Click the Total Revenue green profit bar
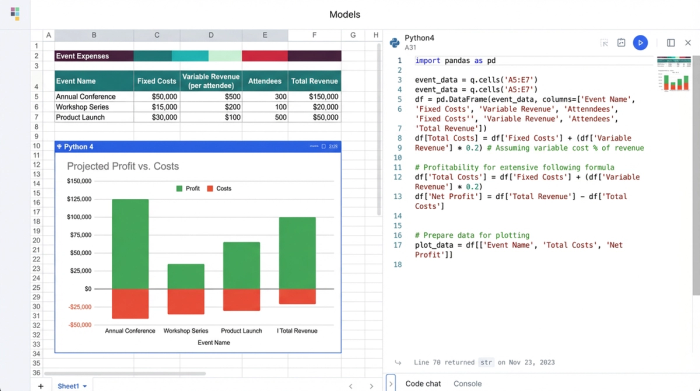700x391 pixels. 297,253
